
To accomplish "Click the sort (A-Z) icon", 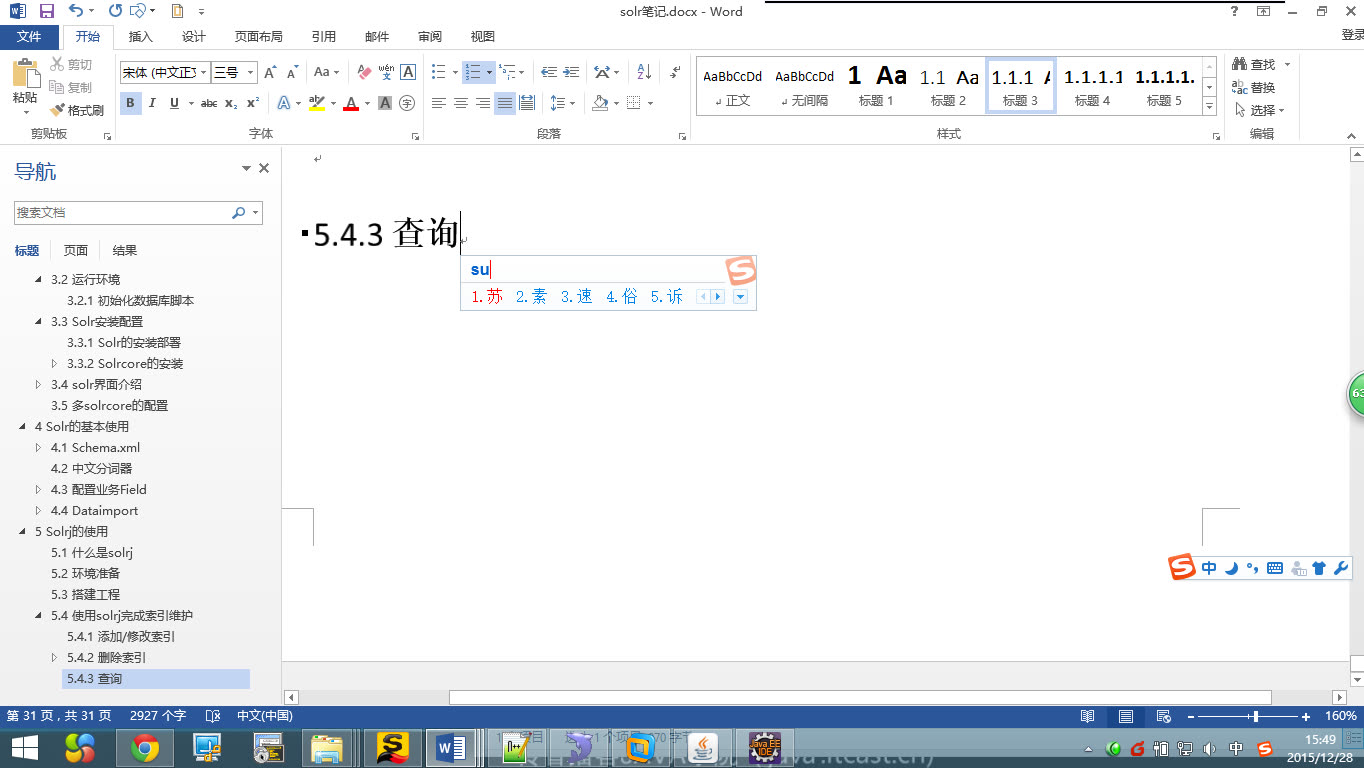I will point(644,72).
